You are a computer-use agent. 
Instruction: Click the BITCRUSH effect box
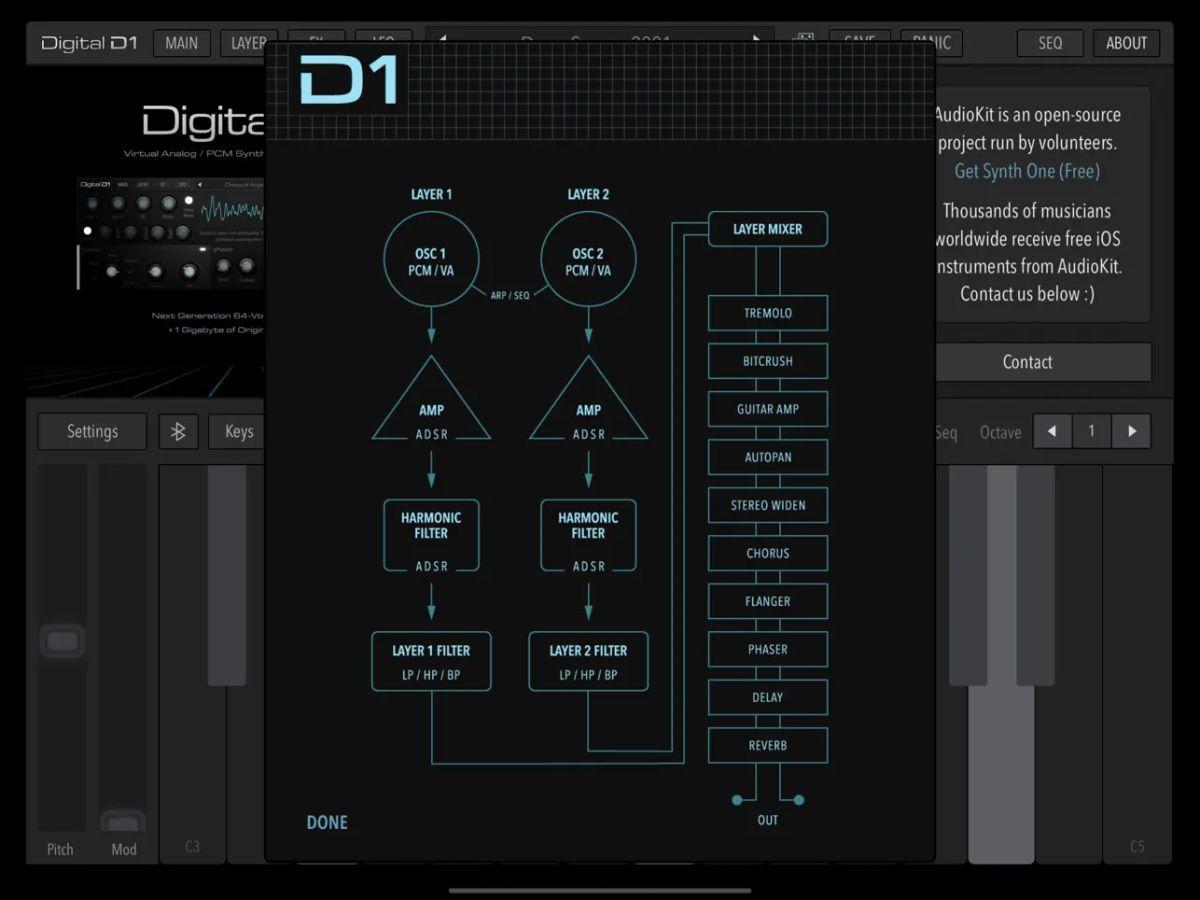pyautogui.click(x=768, y=361)
